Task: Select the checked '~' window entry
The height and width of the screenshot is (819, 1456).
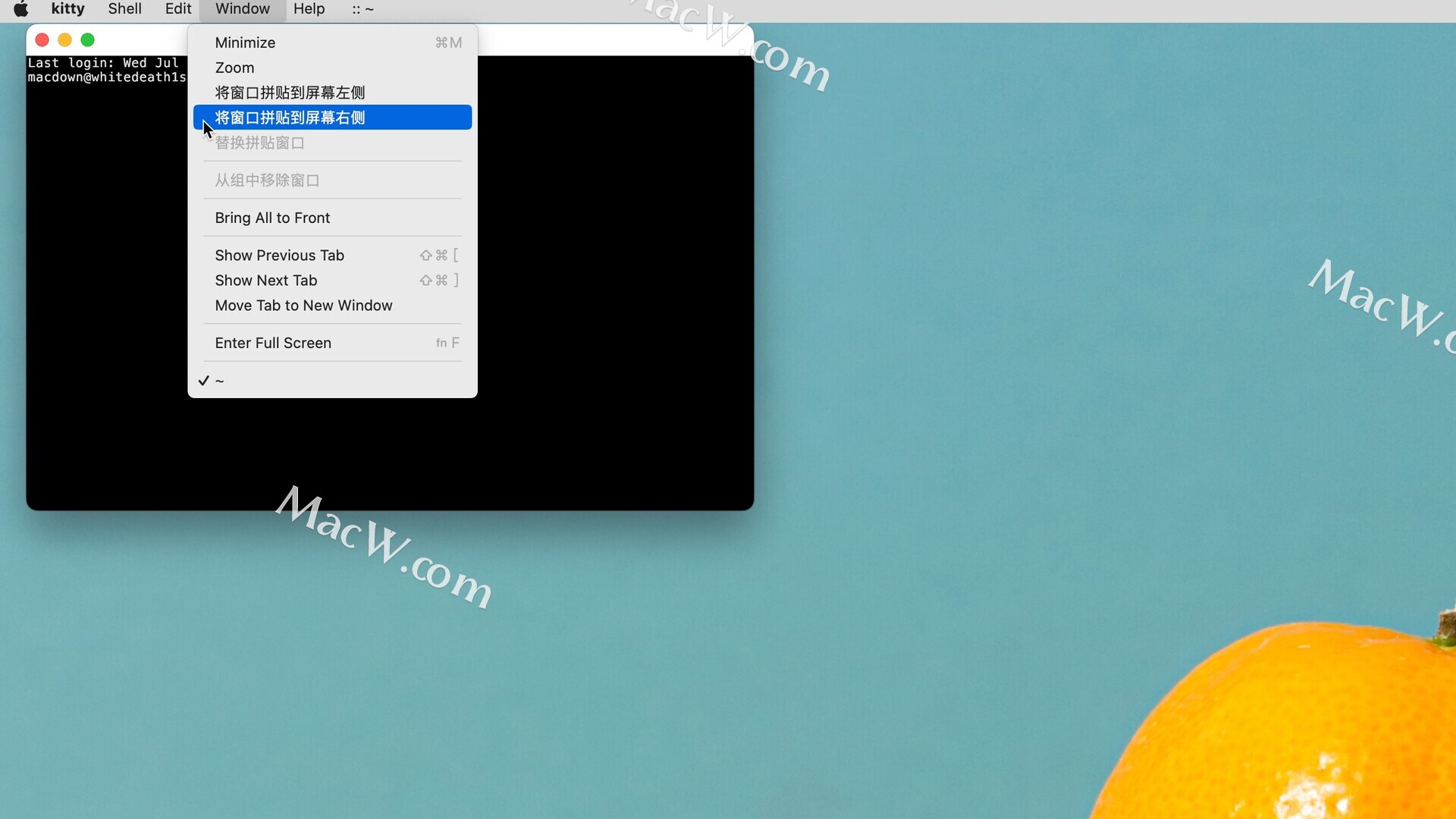Action: pos(332,381)
